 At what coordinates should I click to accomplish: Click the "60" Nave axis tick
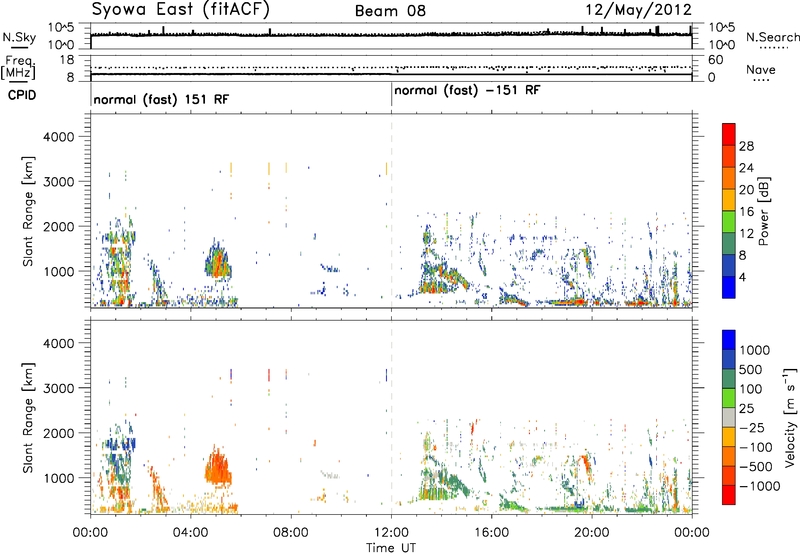click(x=716, y=60)
